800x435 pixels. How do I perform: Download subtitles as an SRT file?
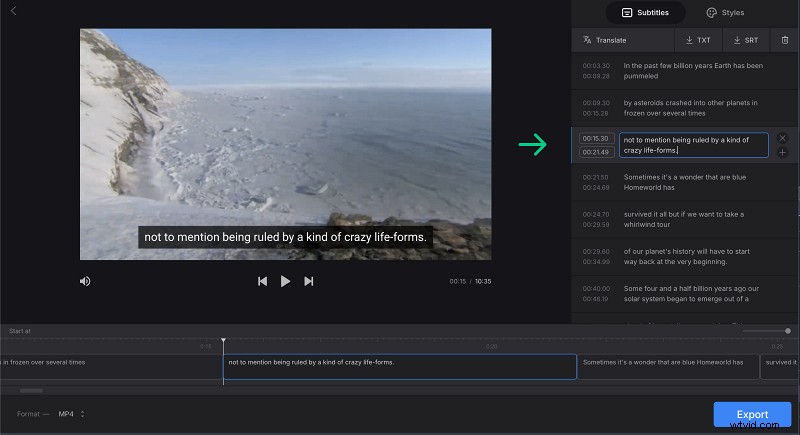(x=745, y=40)
